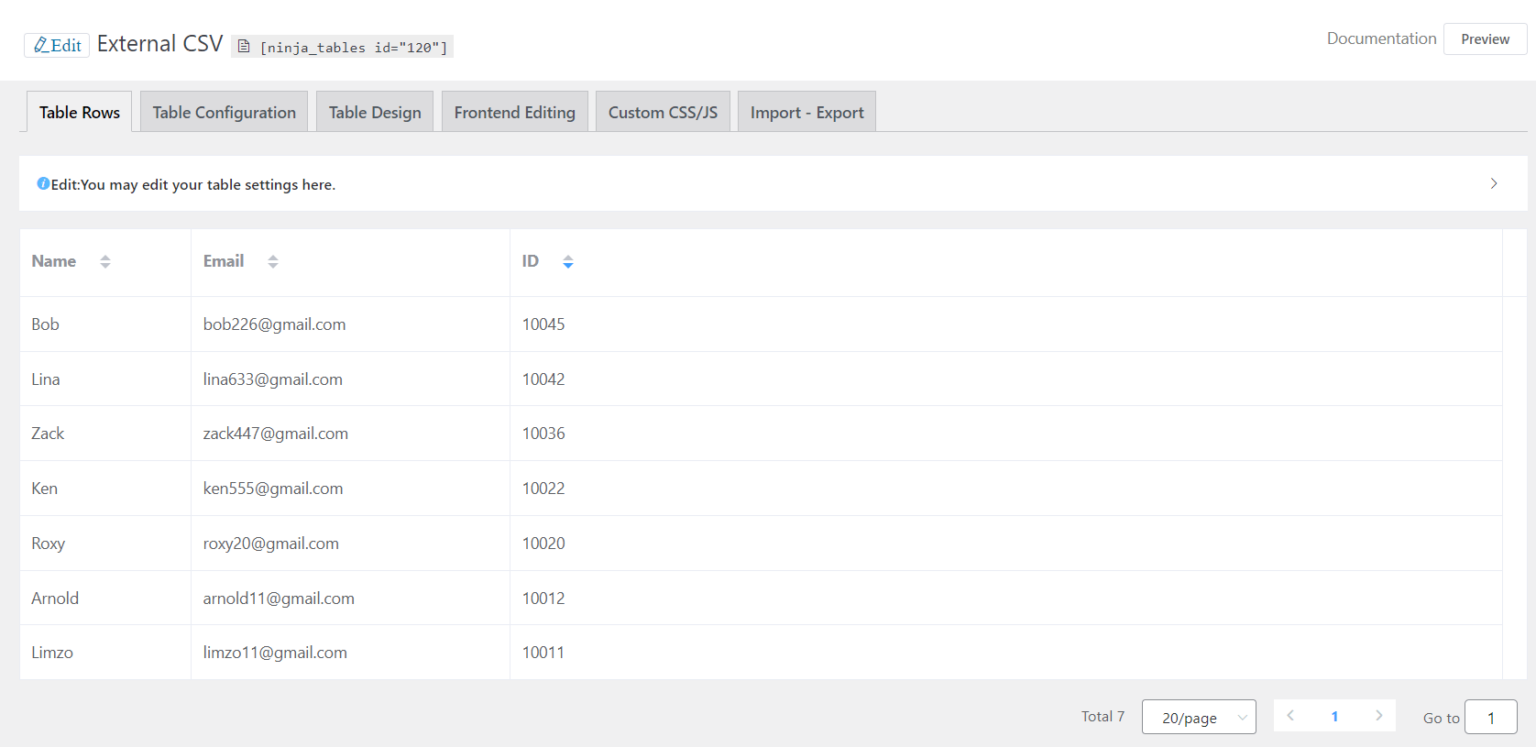
Task: Switch to the Table Design tab
Action: click(374, 111)
